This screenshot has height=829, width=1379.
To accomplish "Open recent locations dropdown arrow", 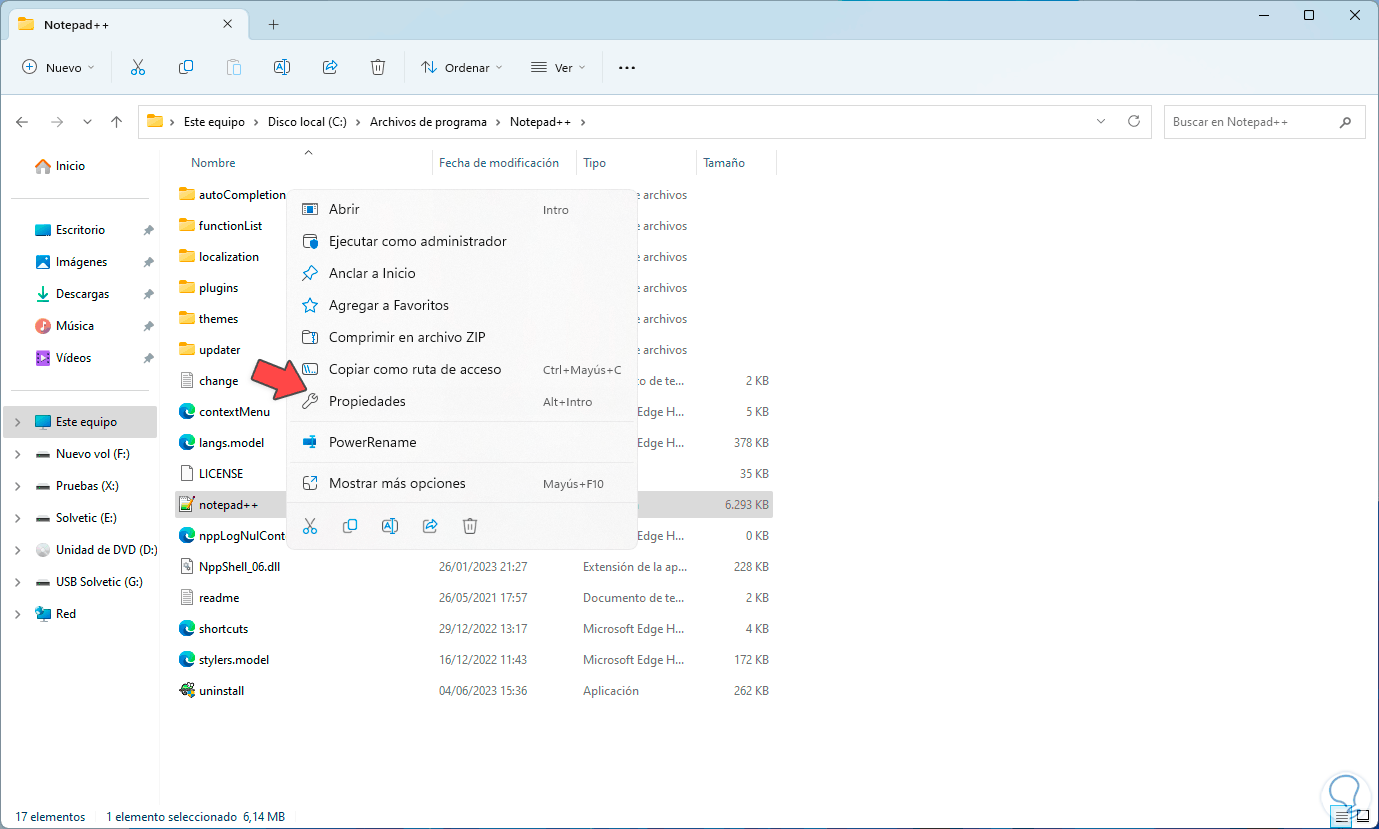I will (x=88, y=122).
